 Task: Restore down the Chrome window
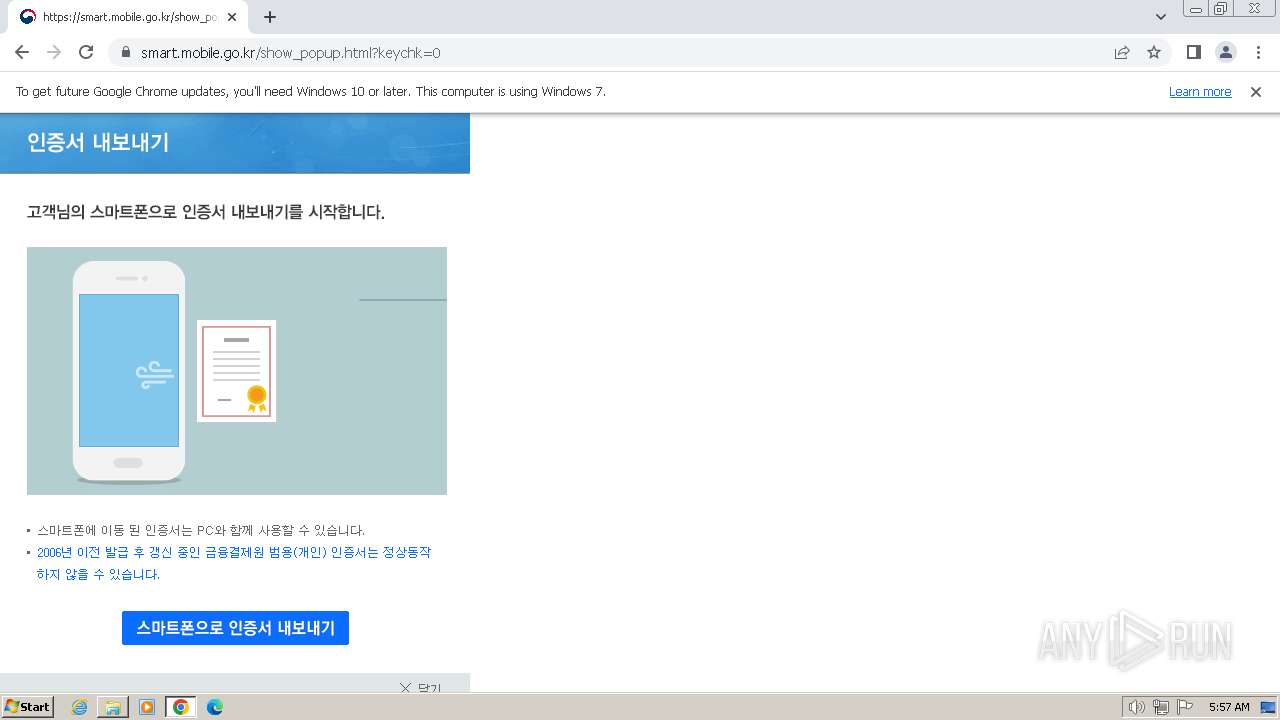point(1222,9)
